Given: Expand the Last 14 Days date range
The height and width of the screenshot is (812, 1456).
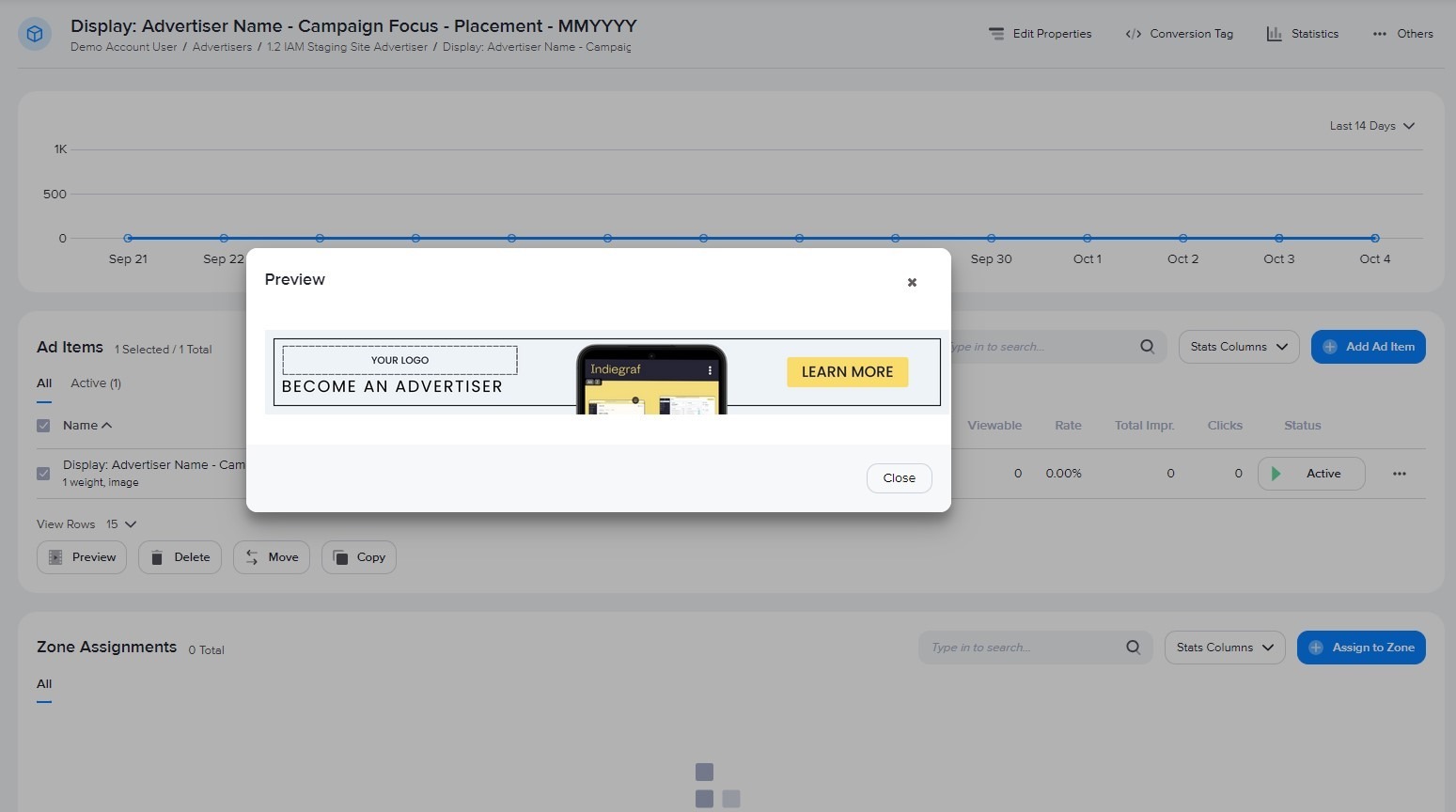Looking at the screenshot, I should pyautogui.click(x=1371, y=126).
